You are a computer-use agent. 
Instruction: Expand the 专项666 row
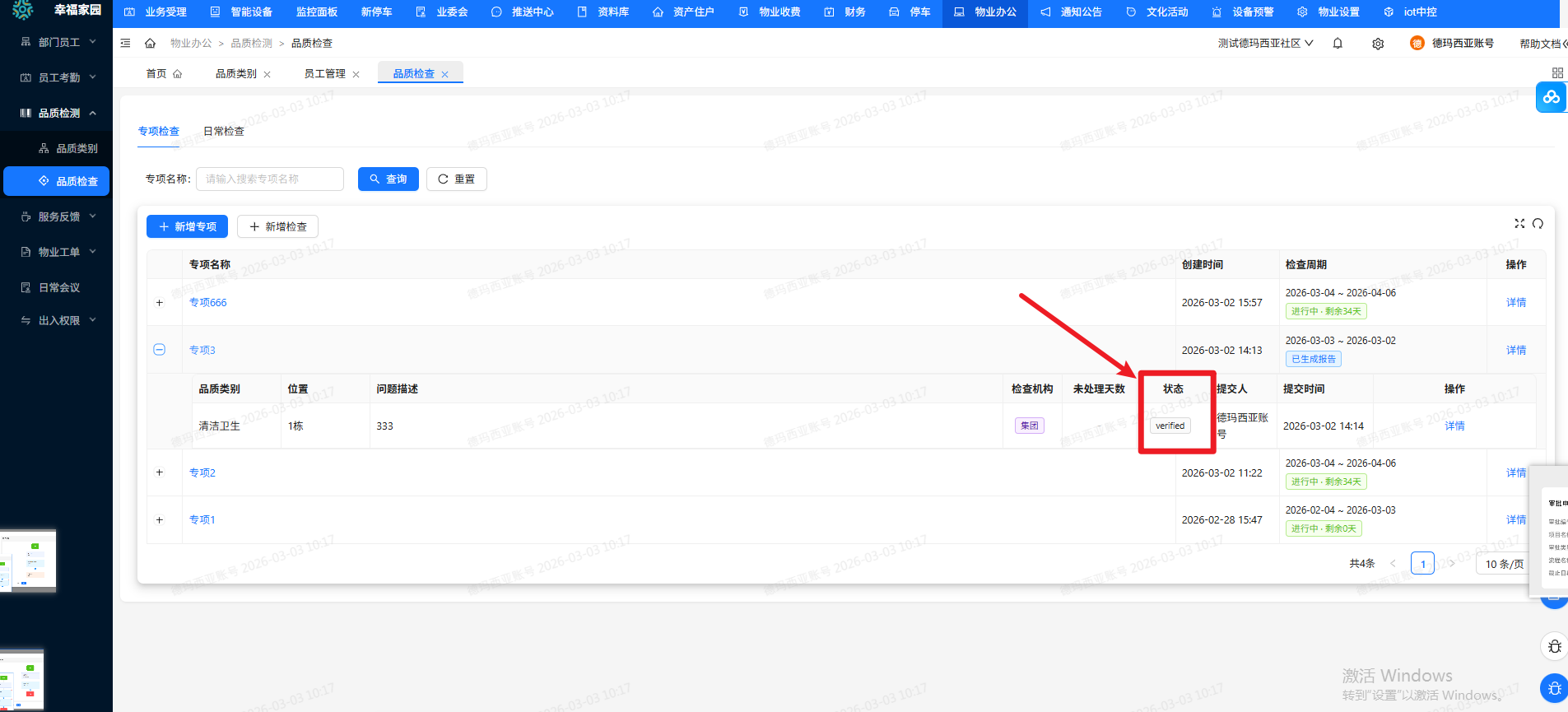160,303
